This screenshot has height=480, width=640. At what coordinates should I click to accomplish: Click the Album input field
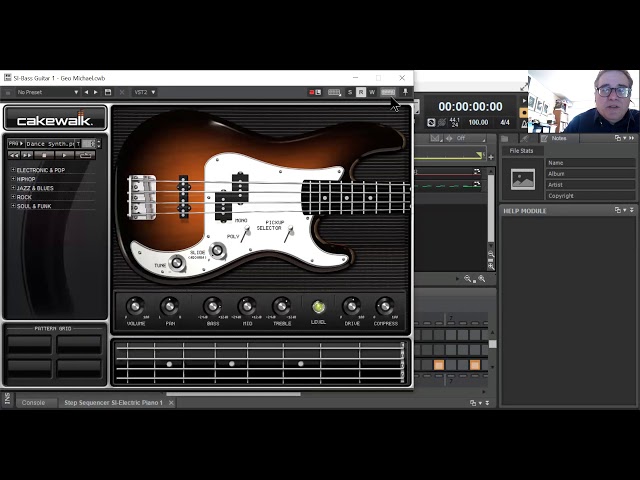point(591,173)
